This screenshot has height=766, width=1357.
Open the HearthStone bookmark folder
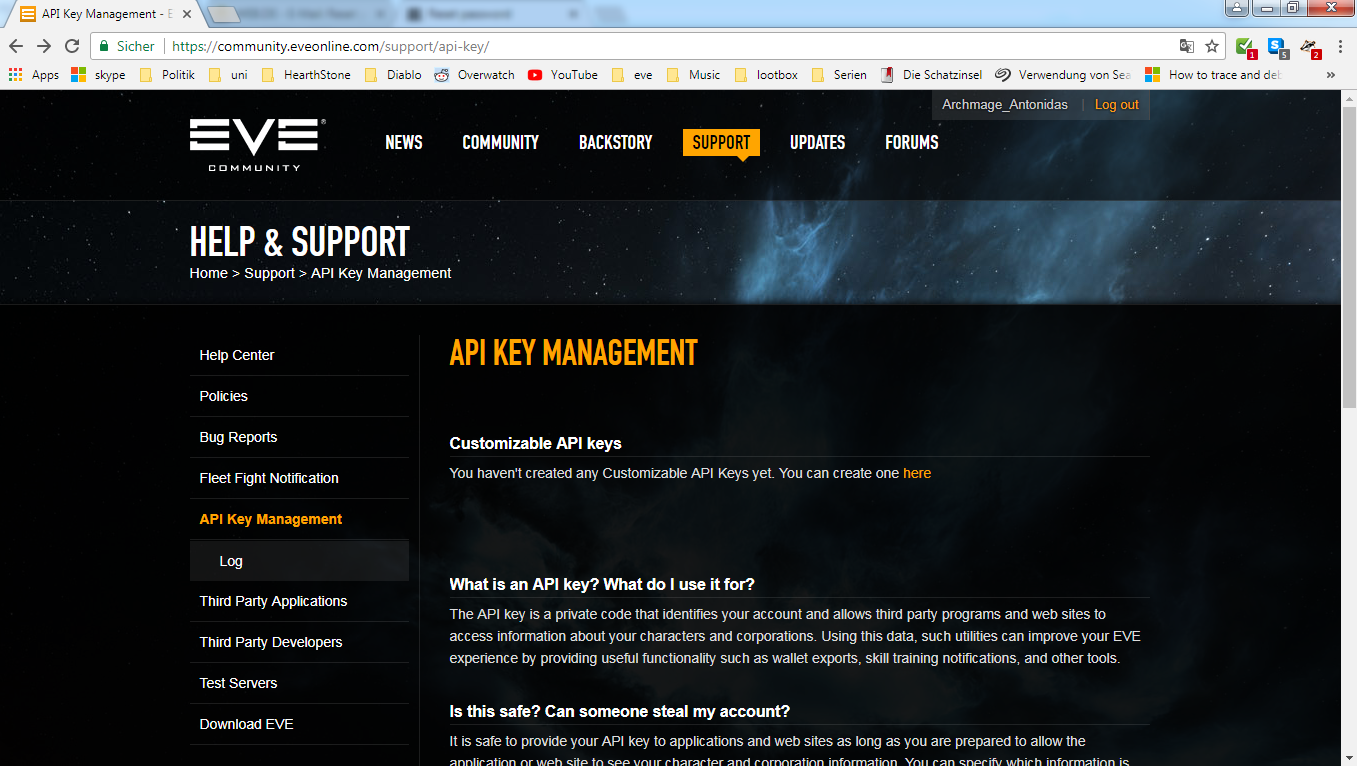tap(306, 75)
